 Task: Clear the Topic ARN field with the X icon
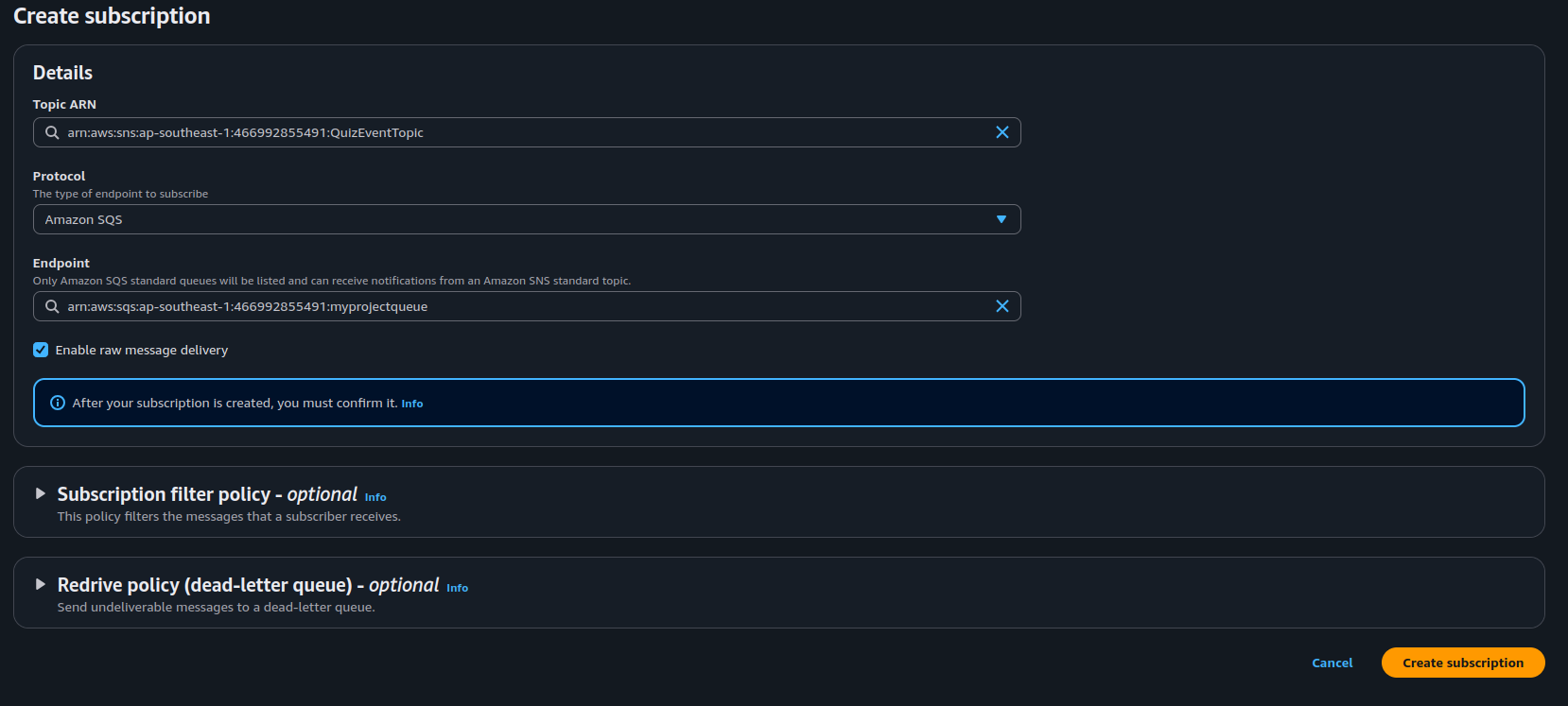point(1002,132)
